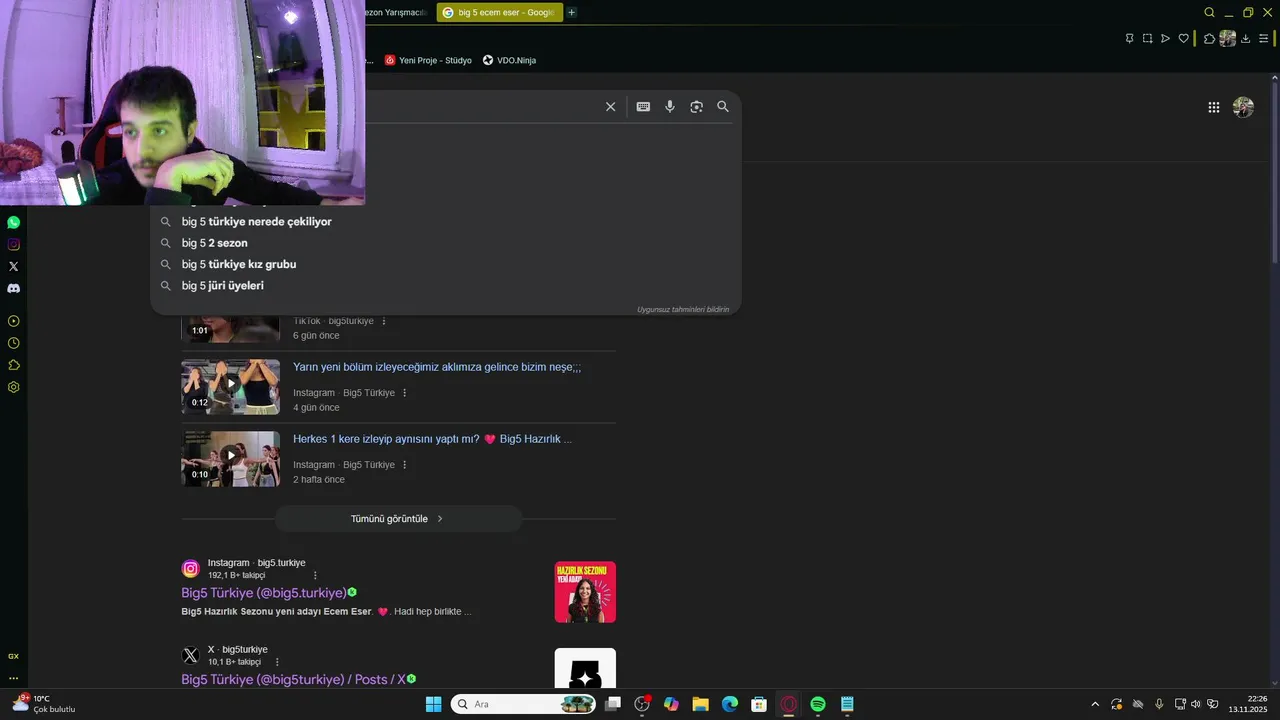The height and width of the screenshot is (720, 1280).
Task: Bookmark the page with the heart icon
Action: coord(1184,38)
